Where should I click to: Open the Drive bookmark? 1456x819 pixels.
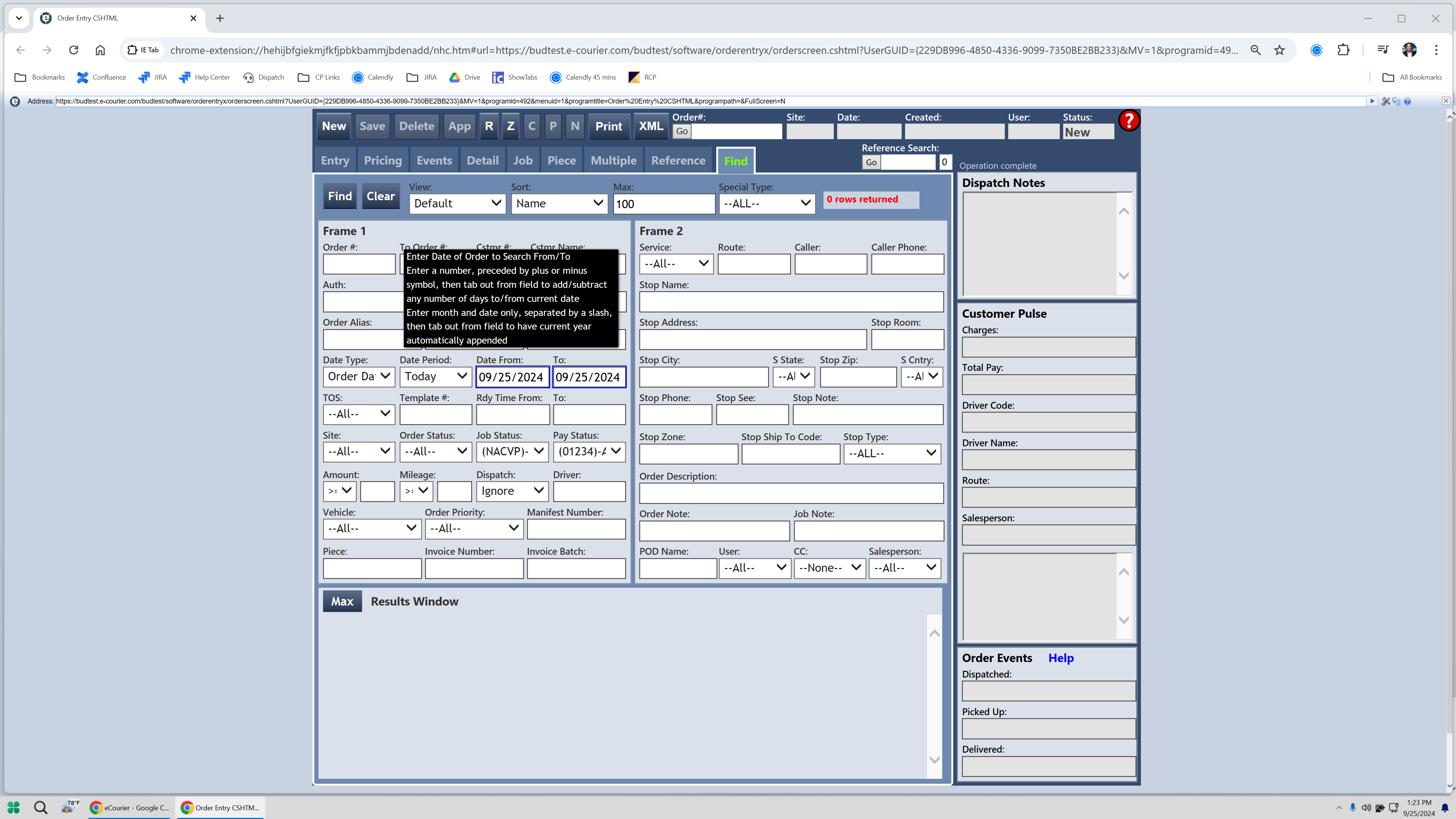pyautogui.click(x=464, y=77)
